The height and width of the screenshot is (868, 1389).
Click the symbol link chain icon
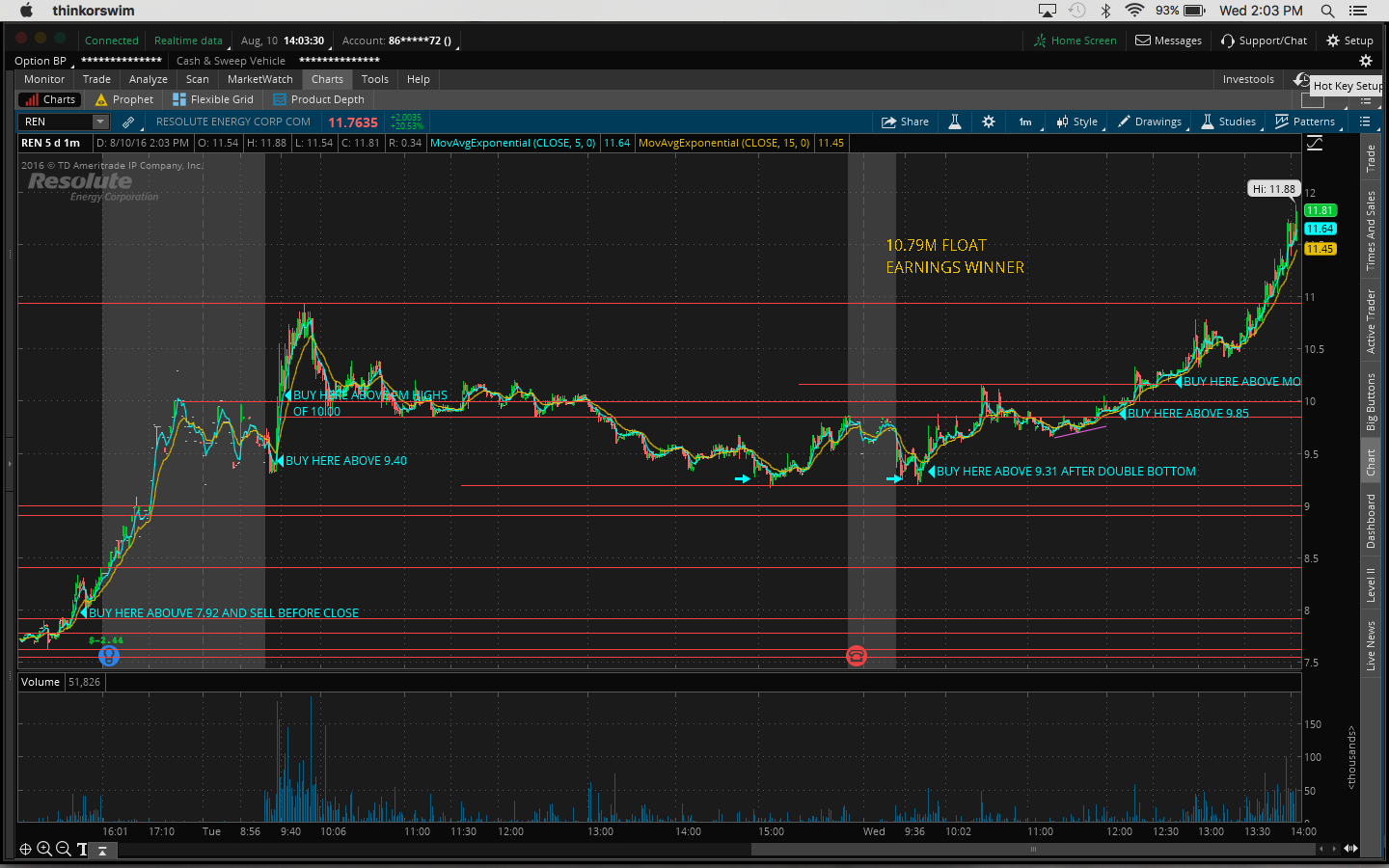point(128,122)
